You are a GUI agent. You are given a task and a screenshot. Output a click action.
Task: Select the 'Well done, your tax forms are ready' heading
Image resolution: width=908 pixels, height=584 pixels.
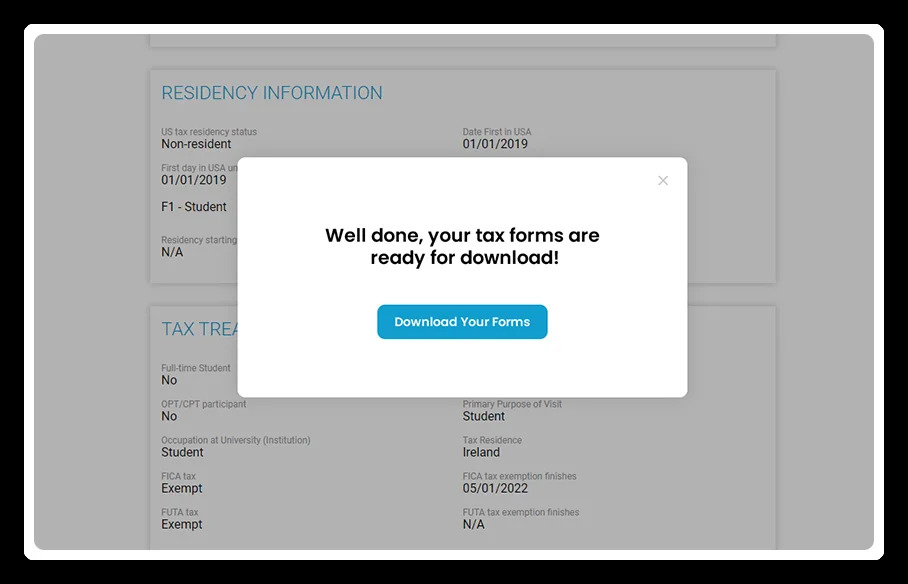coord(462,246)
